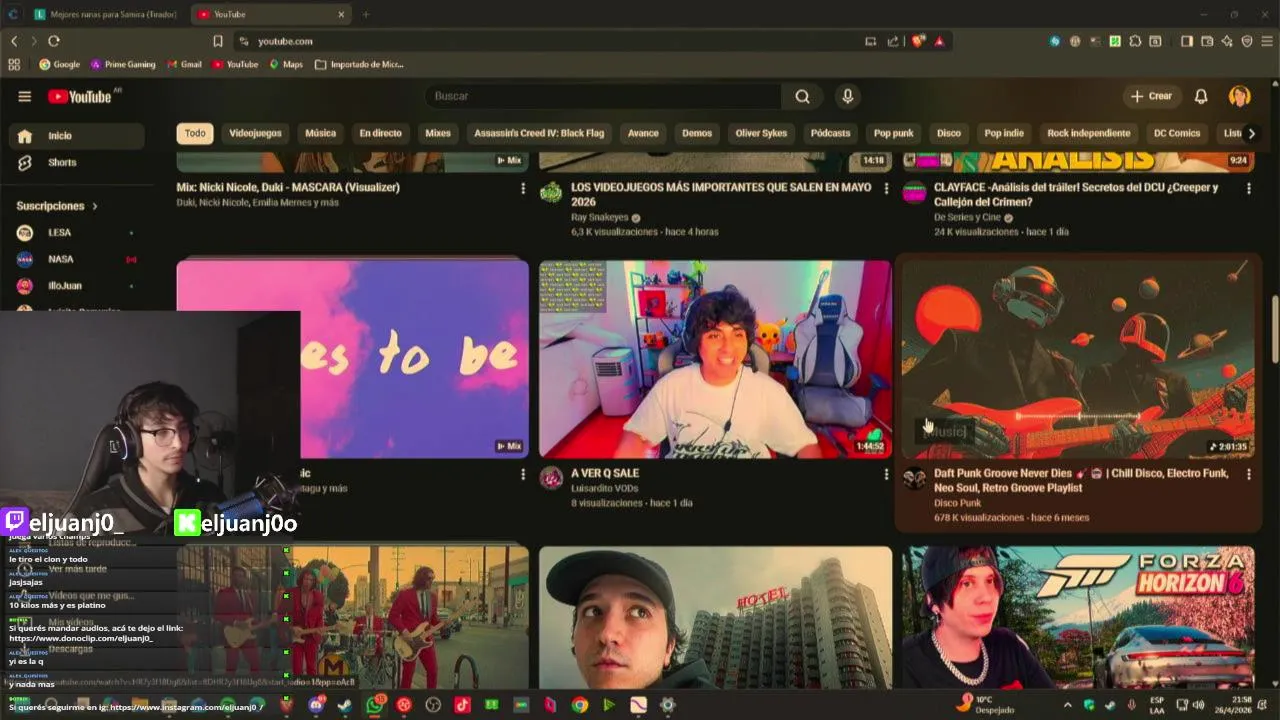Reload the page
This screenshot has width=1280, height=720.
(x=54, y=41)
